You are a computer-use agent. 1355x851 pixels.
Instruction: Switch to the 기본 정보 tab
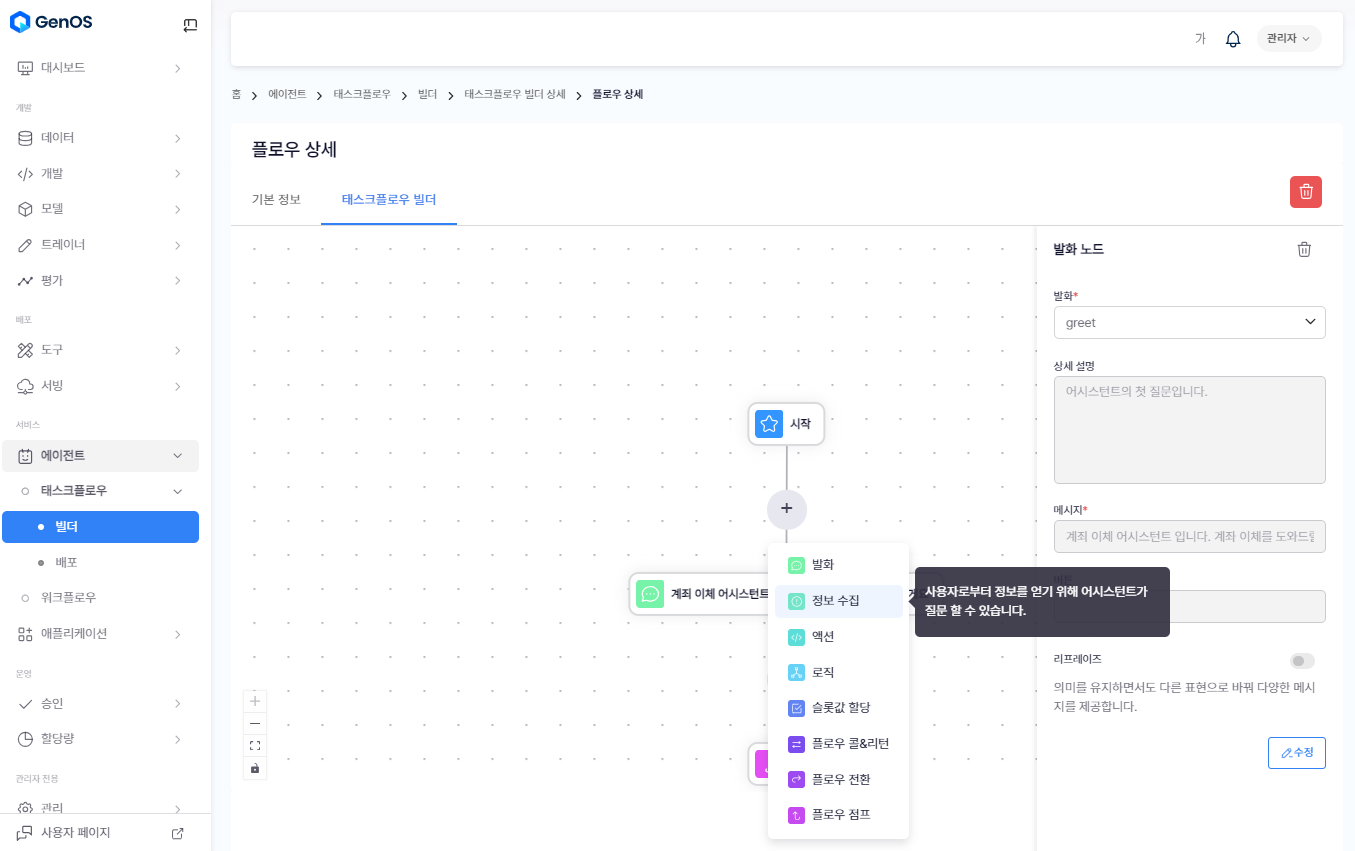pyautogui.click(x=276, y=199)
